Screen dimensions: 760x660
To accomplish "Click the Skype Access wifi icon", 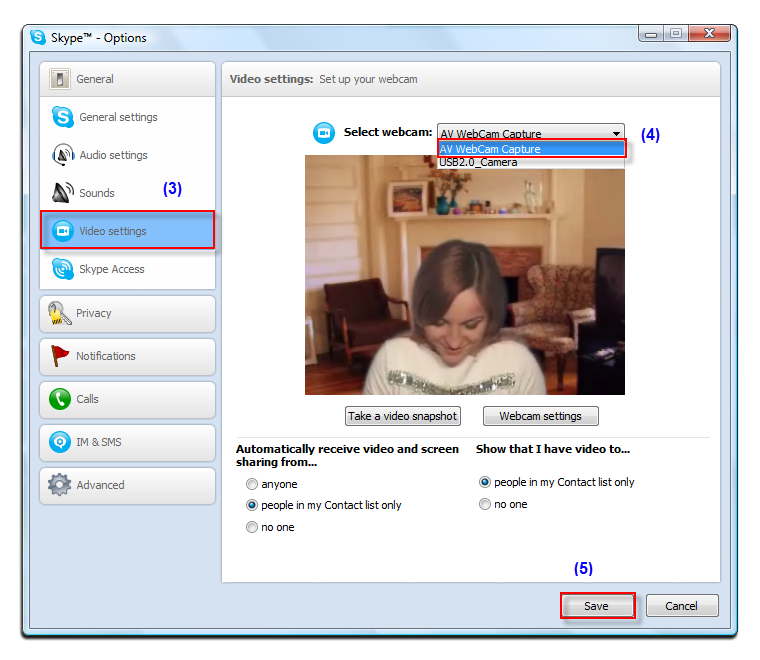I will pyautogui.click(x=63, y=269).
